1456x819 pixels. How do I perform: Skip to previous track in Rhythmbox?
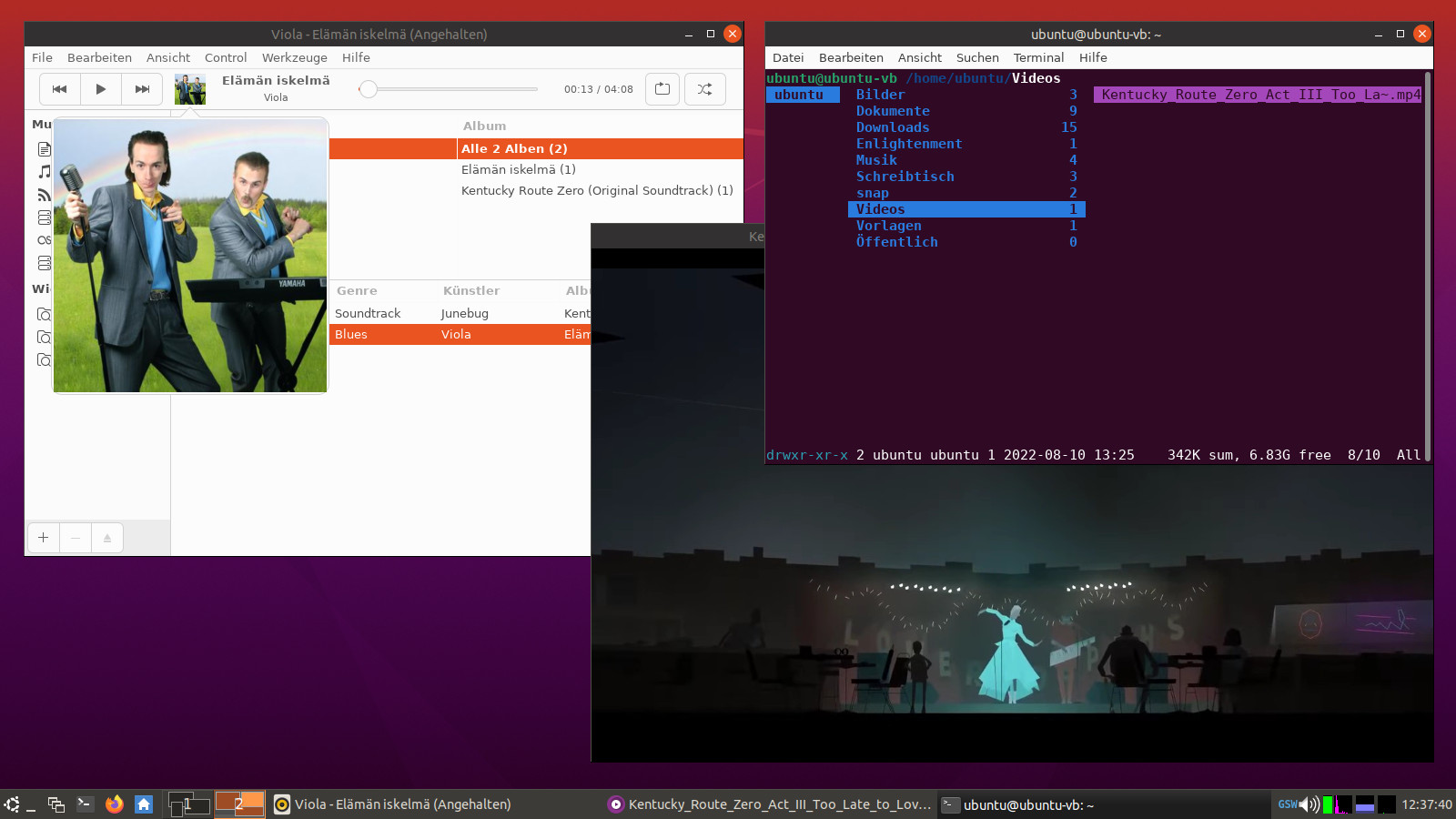tap(60, 89)
